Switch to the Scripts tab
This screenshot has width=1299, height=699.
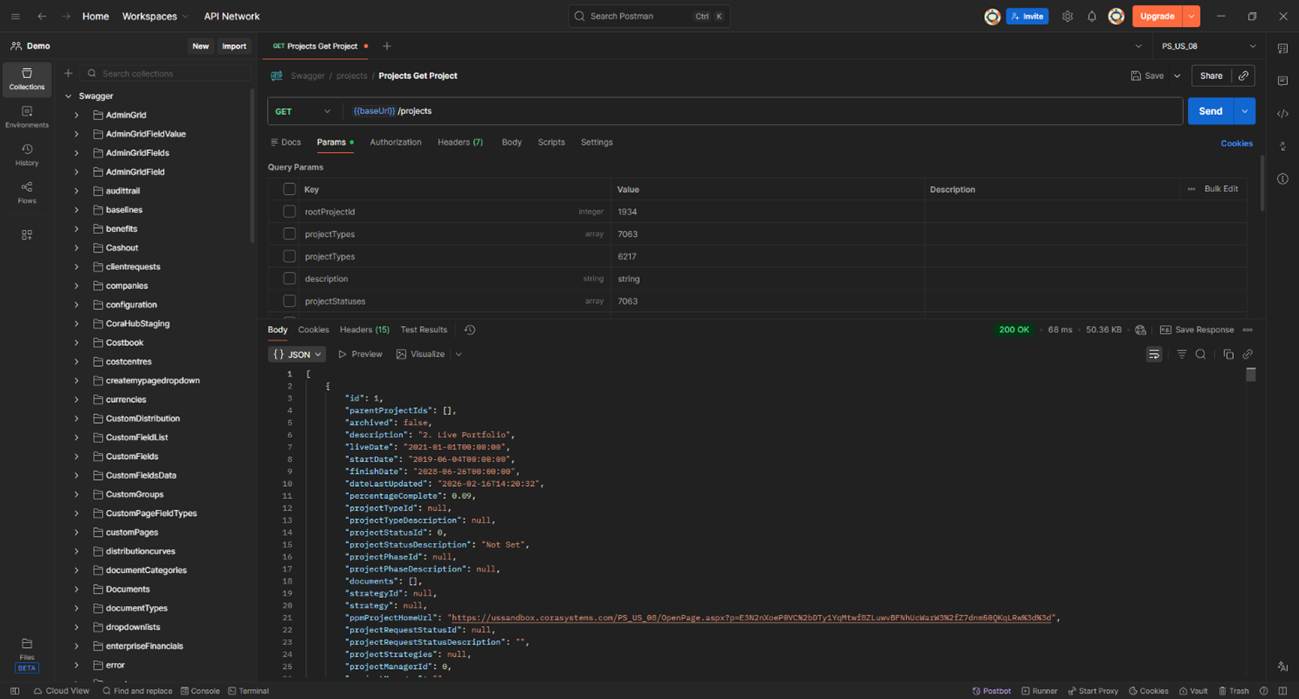pyautogui.click(x=551, y=142)
